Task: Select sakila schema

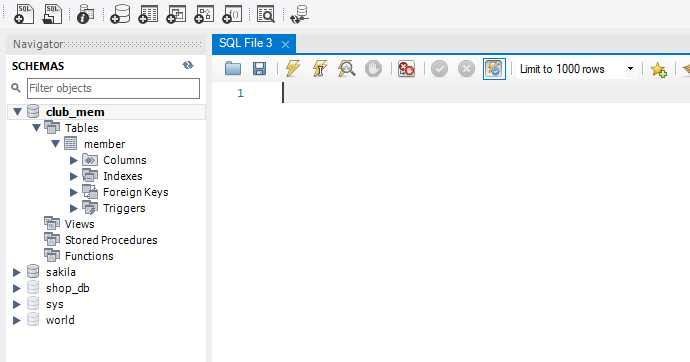Action: tap(61, 272)
